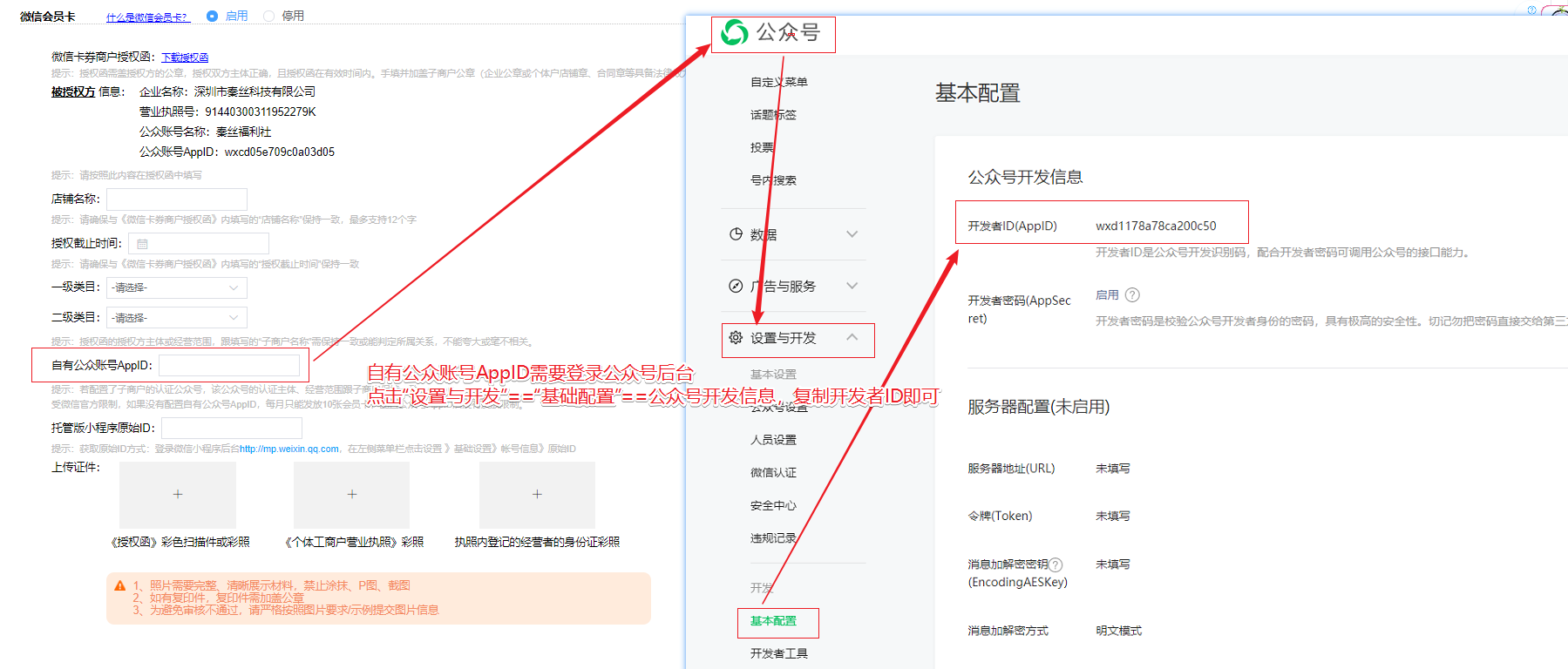Open 开发者工具 in the sidebar
This screenshot has width=1568, height=669.
(x=779, y=653)
